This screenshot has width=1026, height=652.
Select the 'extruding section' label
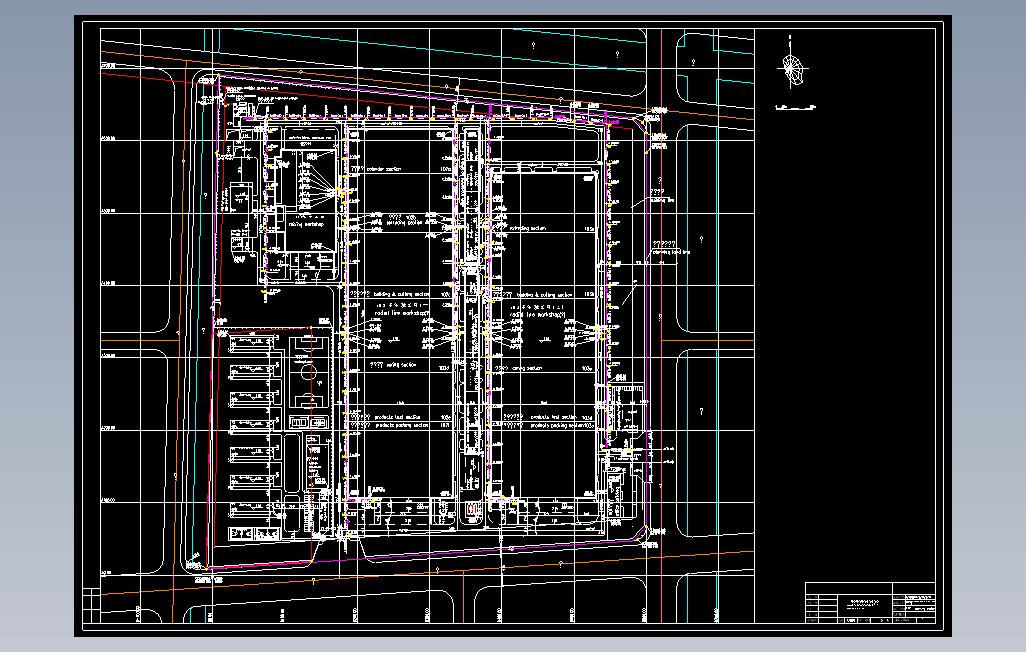527,228
